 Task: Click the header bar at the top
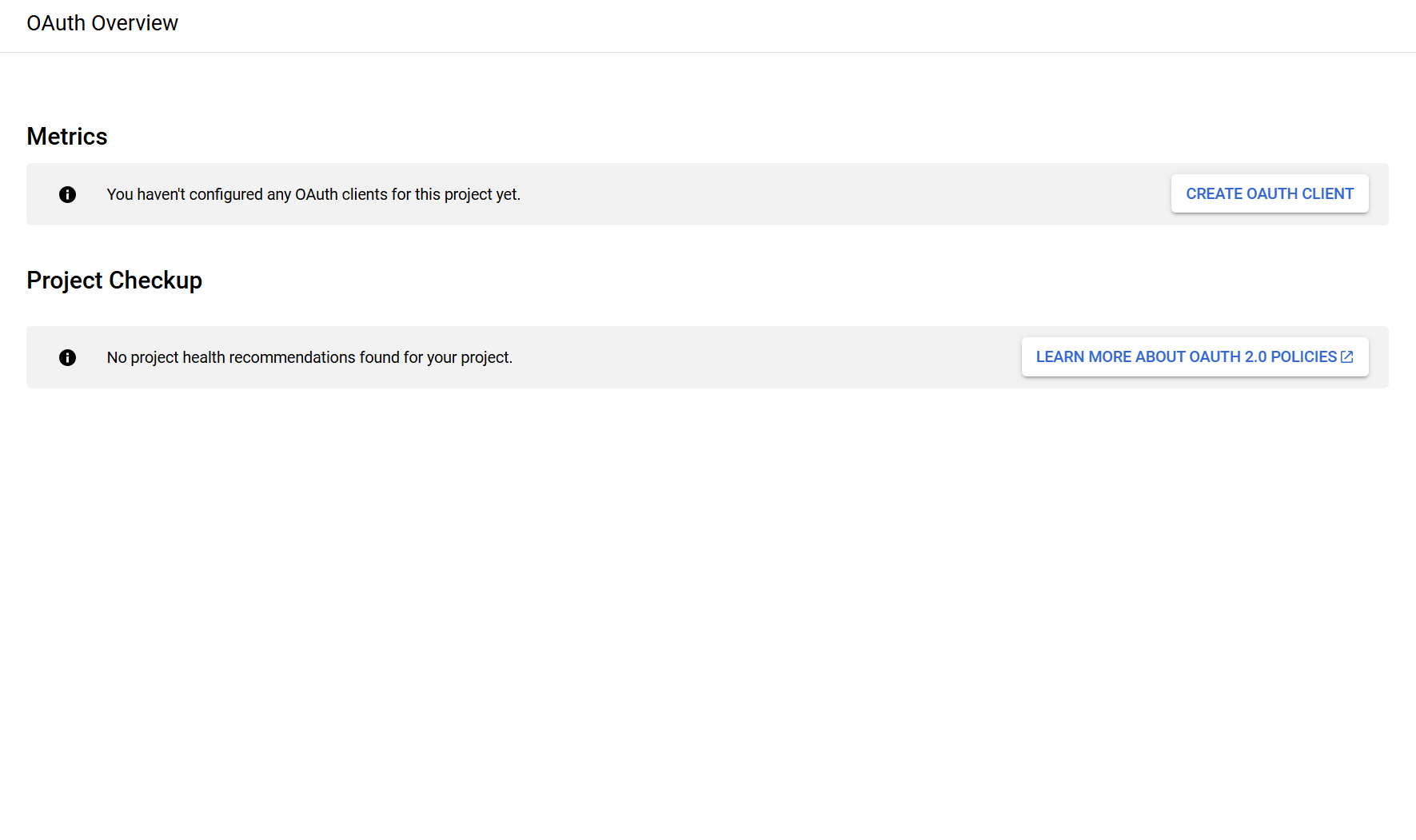pos(708,23)
